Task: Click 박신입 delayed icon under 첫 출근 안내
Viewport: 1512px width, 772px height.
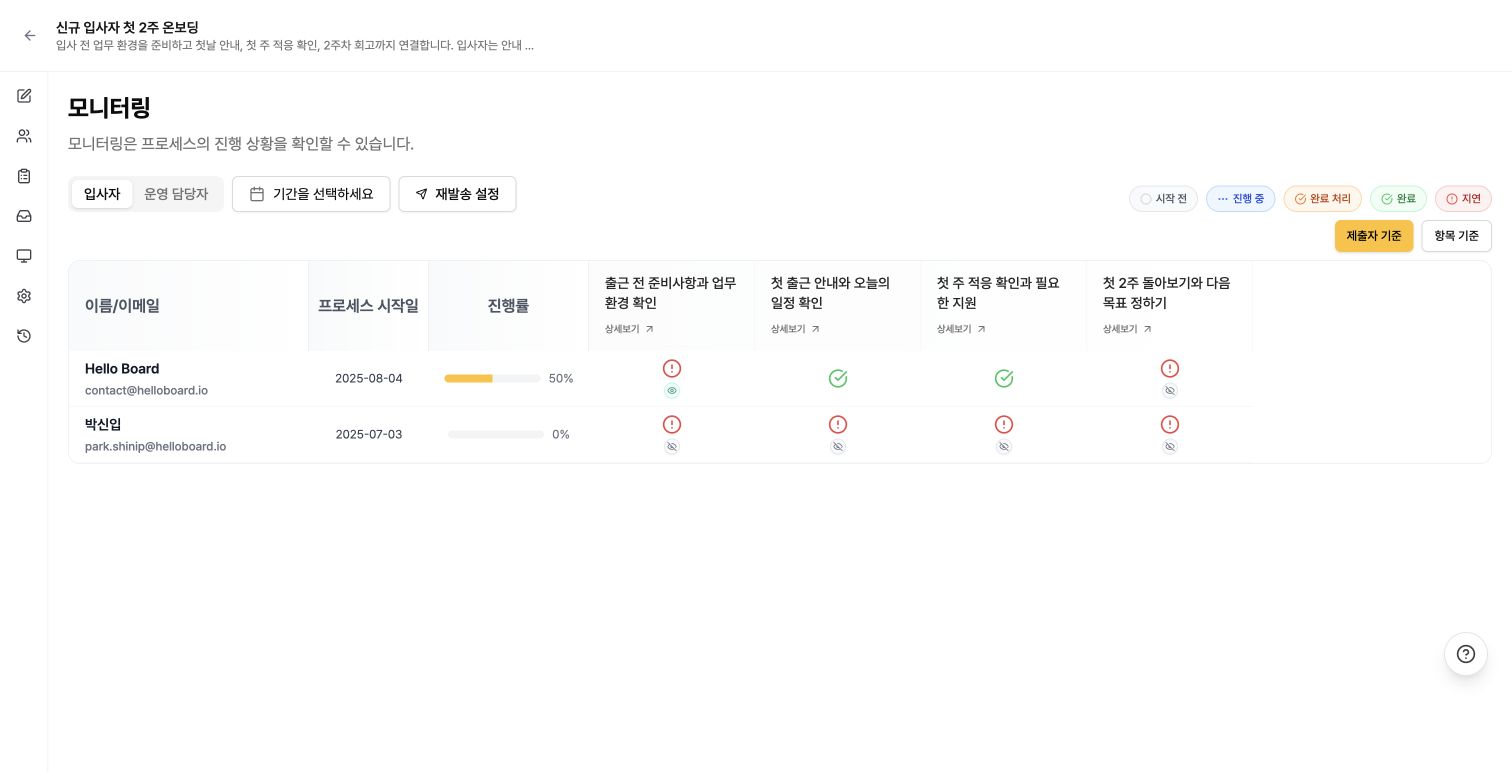Action: pyautogui.click(x=838, y=424)
